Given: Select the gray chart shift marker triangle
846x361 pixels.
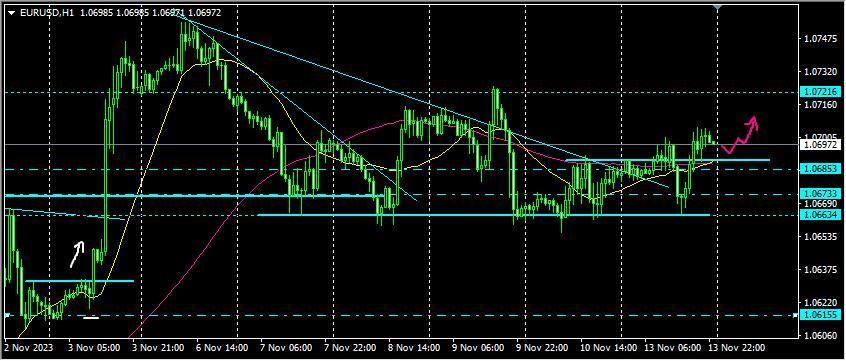Looking at the screenshot, I should (717, 7).
